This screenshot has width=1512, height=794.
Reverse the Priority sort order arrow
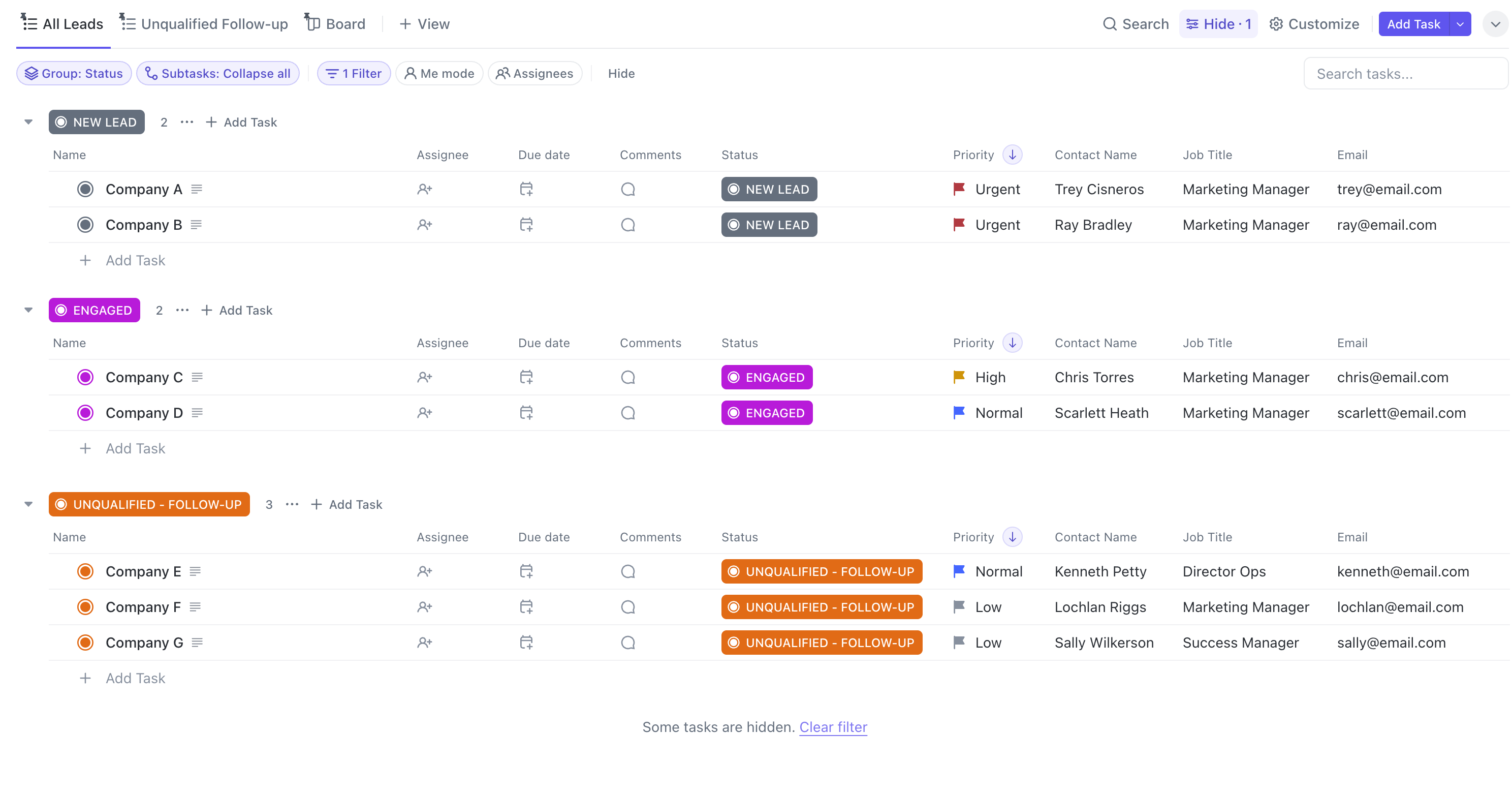pyautogui.click(x=1012, y=155)
